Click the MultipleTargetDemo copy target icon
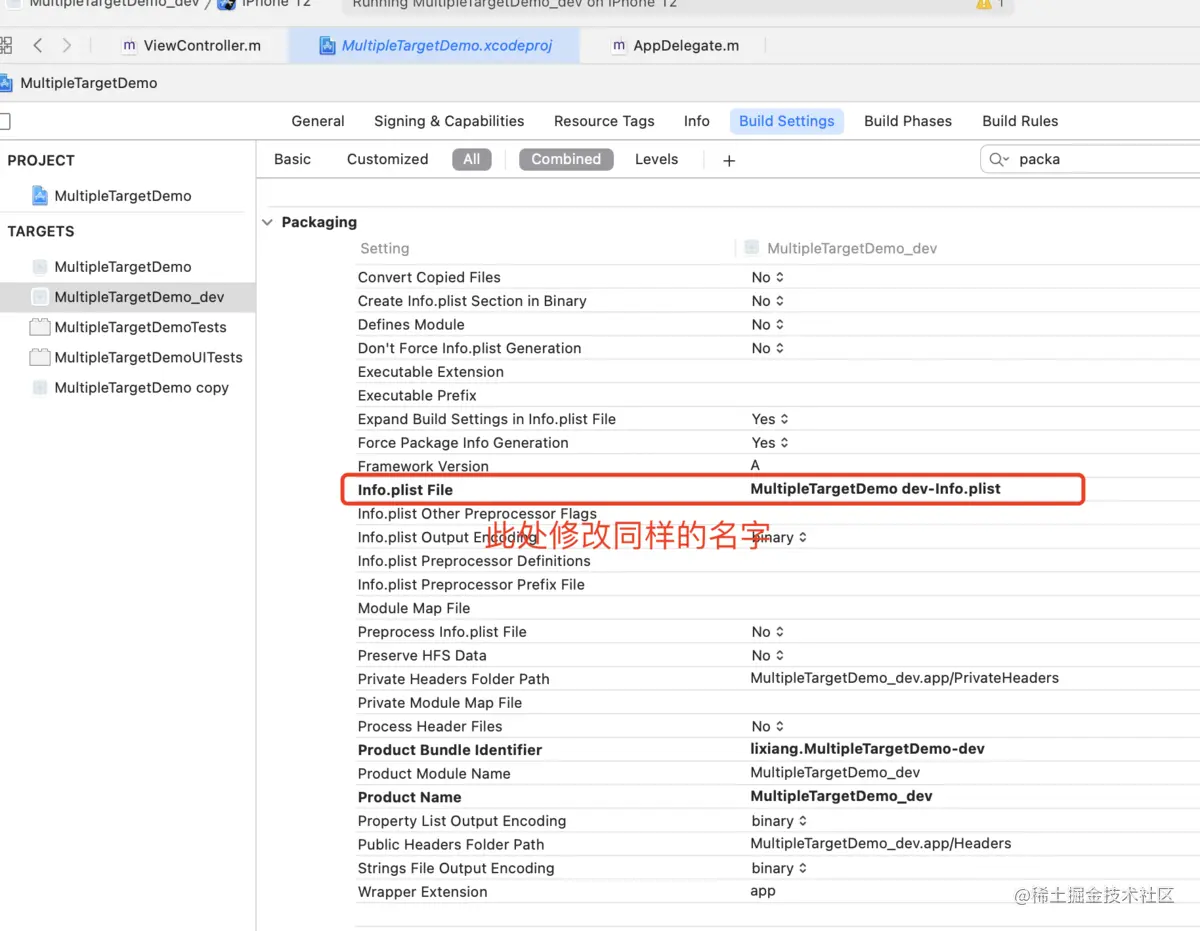The height and width of the screenshot is (931, 1200). (40, 387)
